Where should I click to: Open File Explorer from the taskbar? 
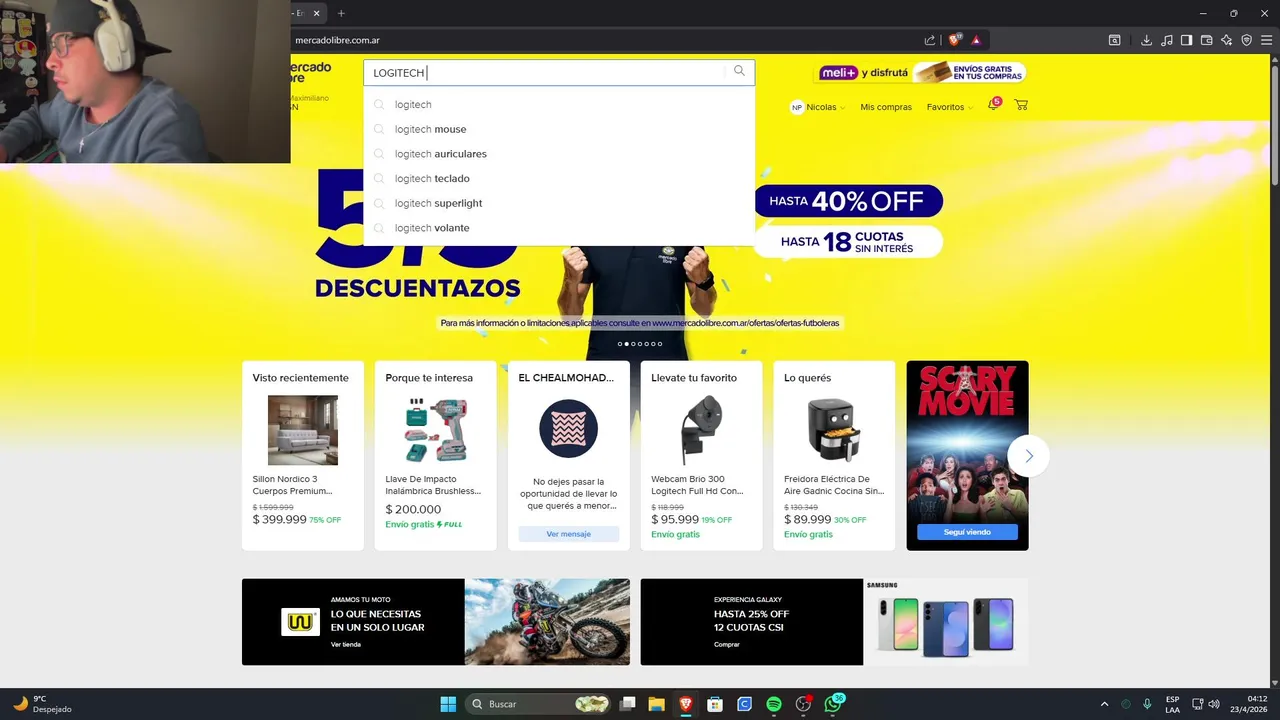[x=656, y=704]
